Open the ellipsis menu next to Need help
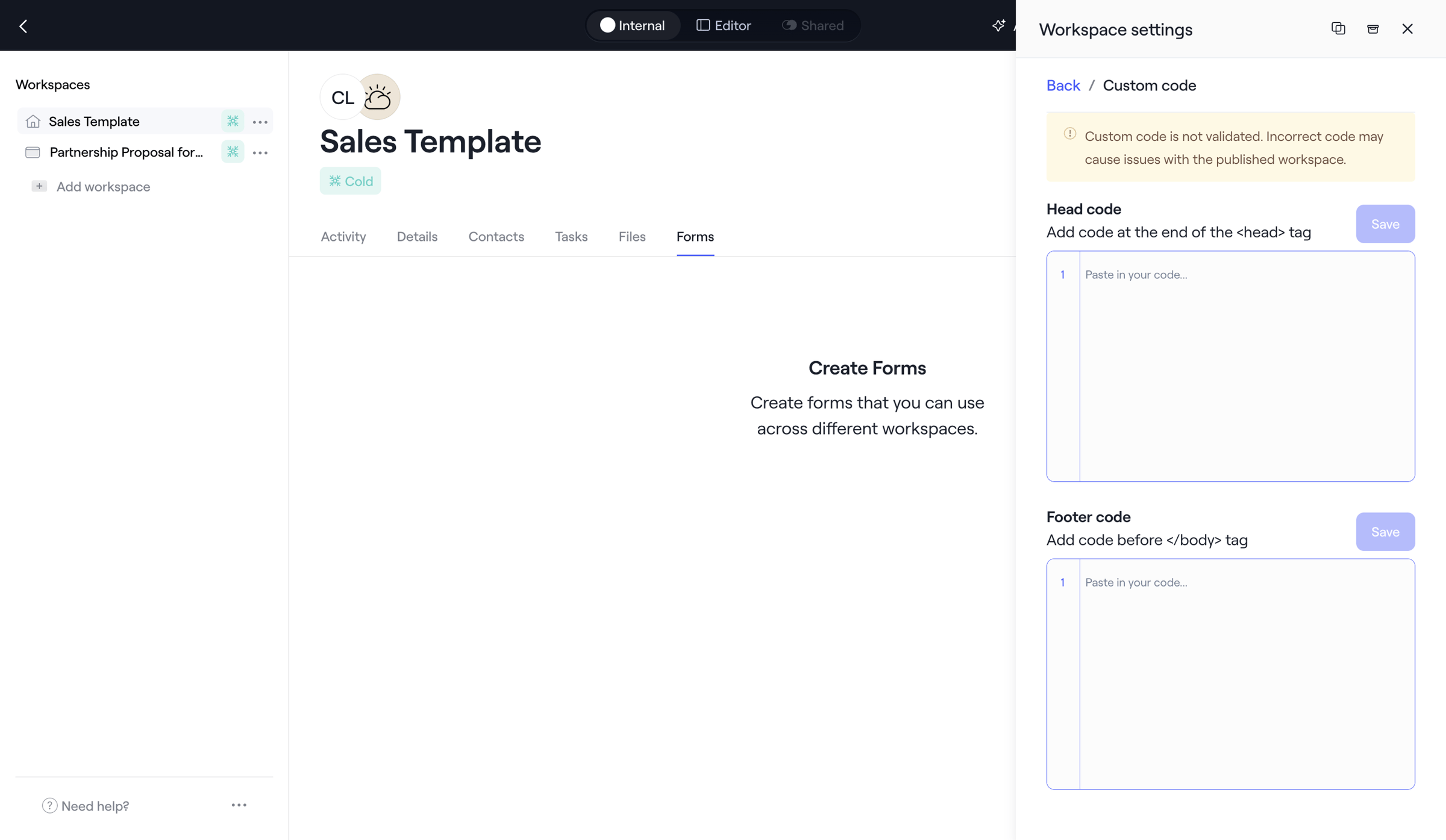1446x840 pixels. pyautogui.click(x=239, y=805)
